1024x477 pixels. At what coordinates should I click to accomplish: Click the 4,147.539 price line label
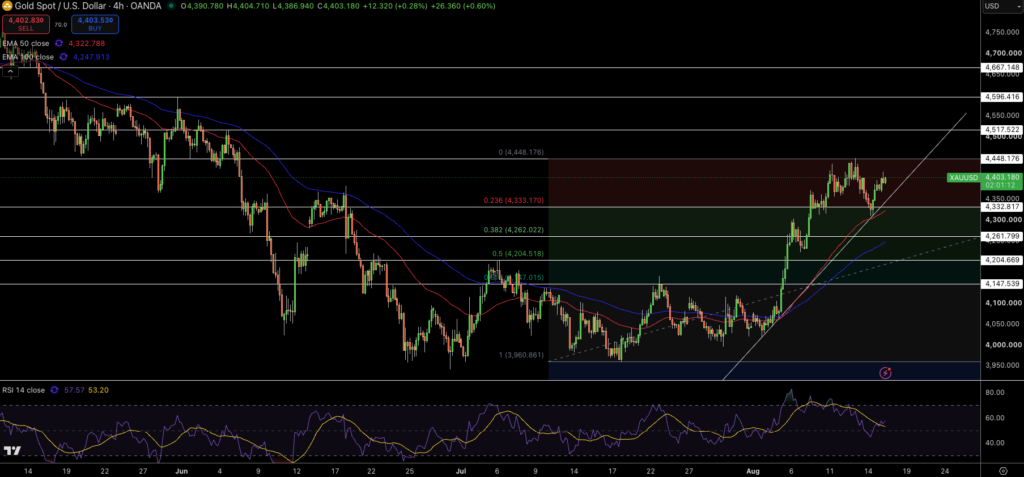point(1002,284)
